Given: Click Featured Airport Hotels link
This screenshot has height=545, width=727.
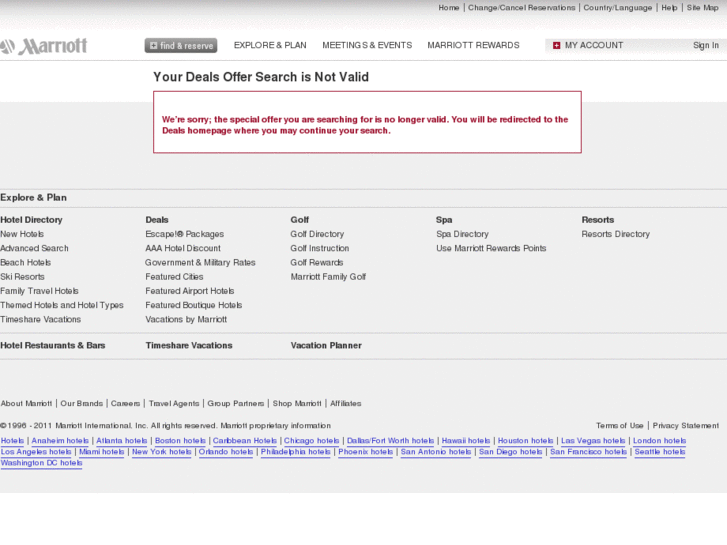Looking at the screenshot, I should coord(190,291).
